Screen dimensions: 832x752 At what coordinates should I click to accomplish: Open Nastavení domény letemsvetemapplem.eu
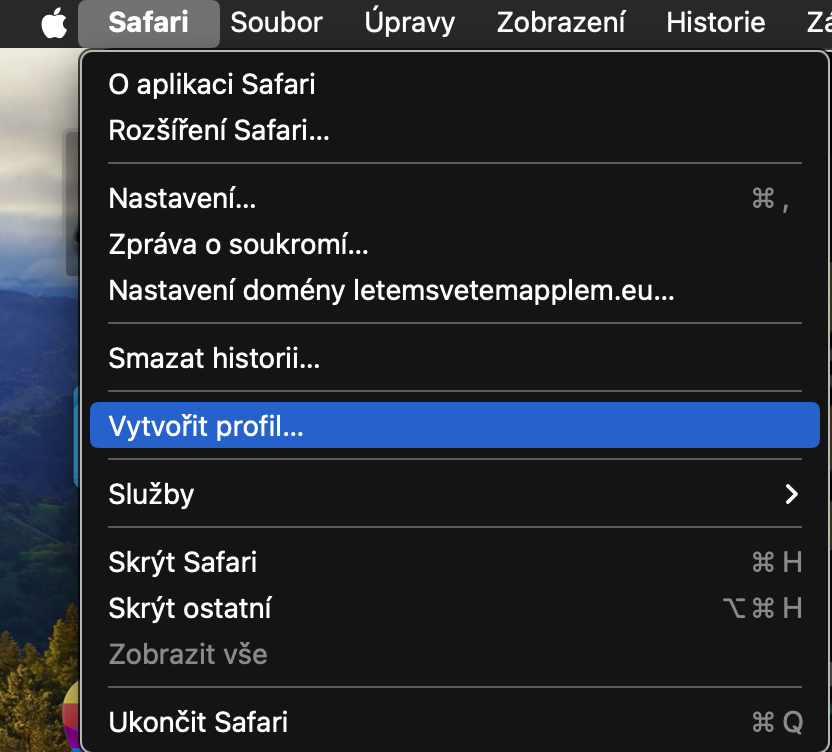391,291
